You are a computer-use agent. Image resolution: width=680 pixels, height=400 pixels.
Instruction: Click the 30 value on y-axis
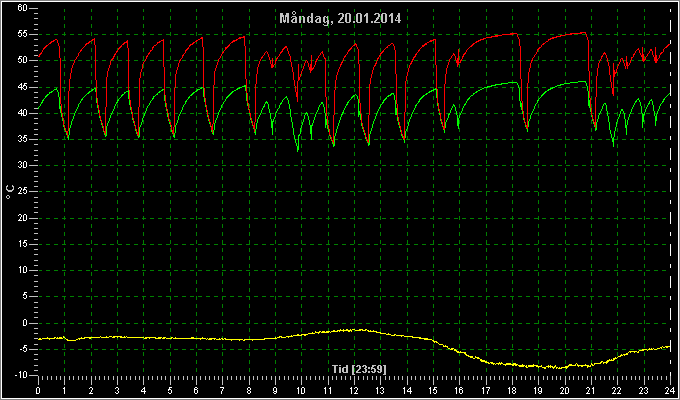(x=23, y=165)
